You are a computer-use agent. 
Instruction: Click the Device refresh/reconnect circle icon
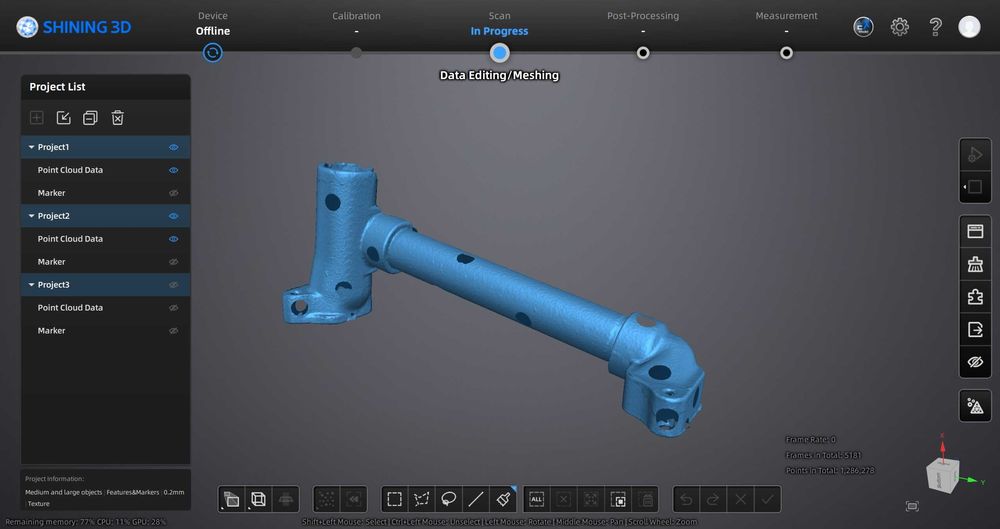click(212, 53)
